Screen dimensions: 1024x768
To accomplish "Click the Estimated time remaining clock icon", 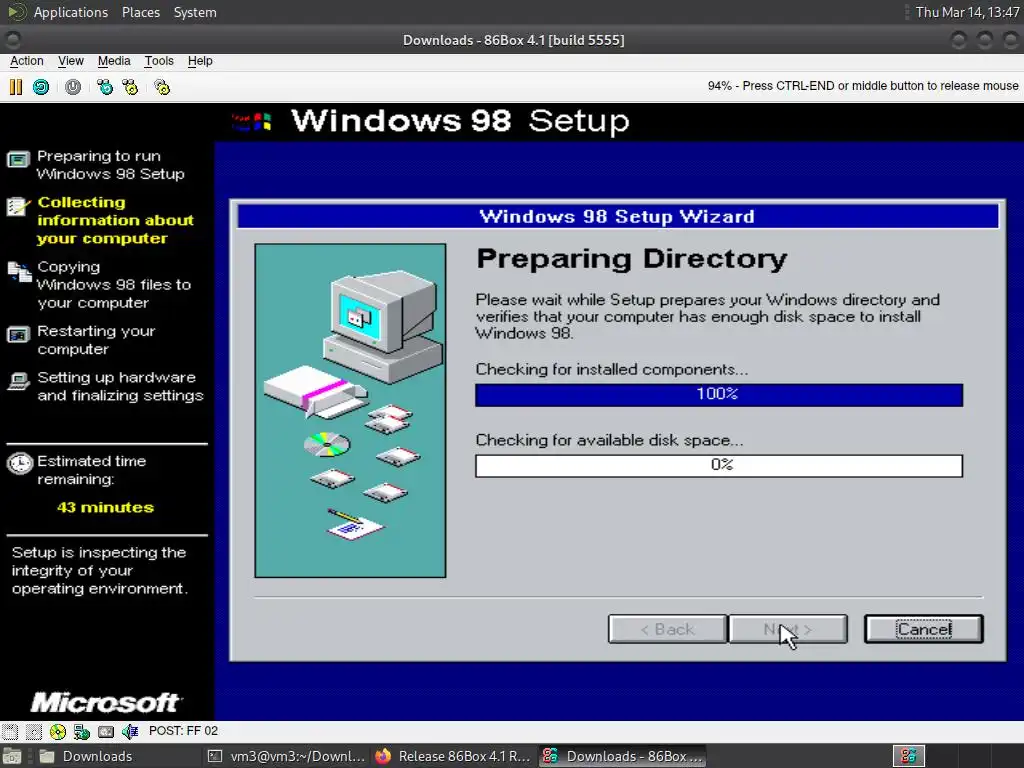I will click(x=20, y=463).
